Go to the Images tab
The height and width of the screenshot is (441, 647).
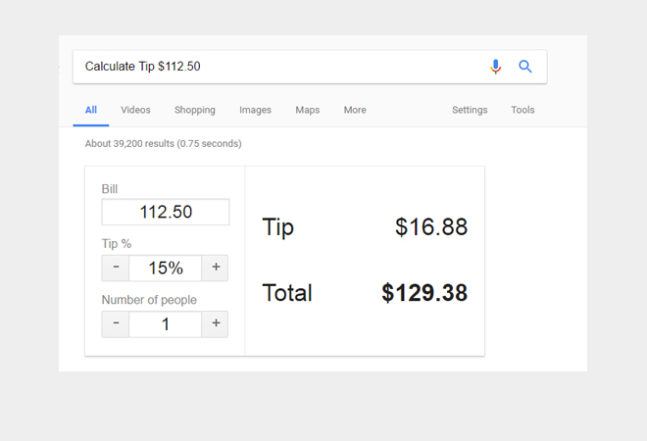255,110
